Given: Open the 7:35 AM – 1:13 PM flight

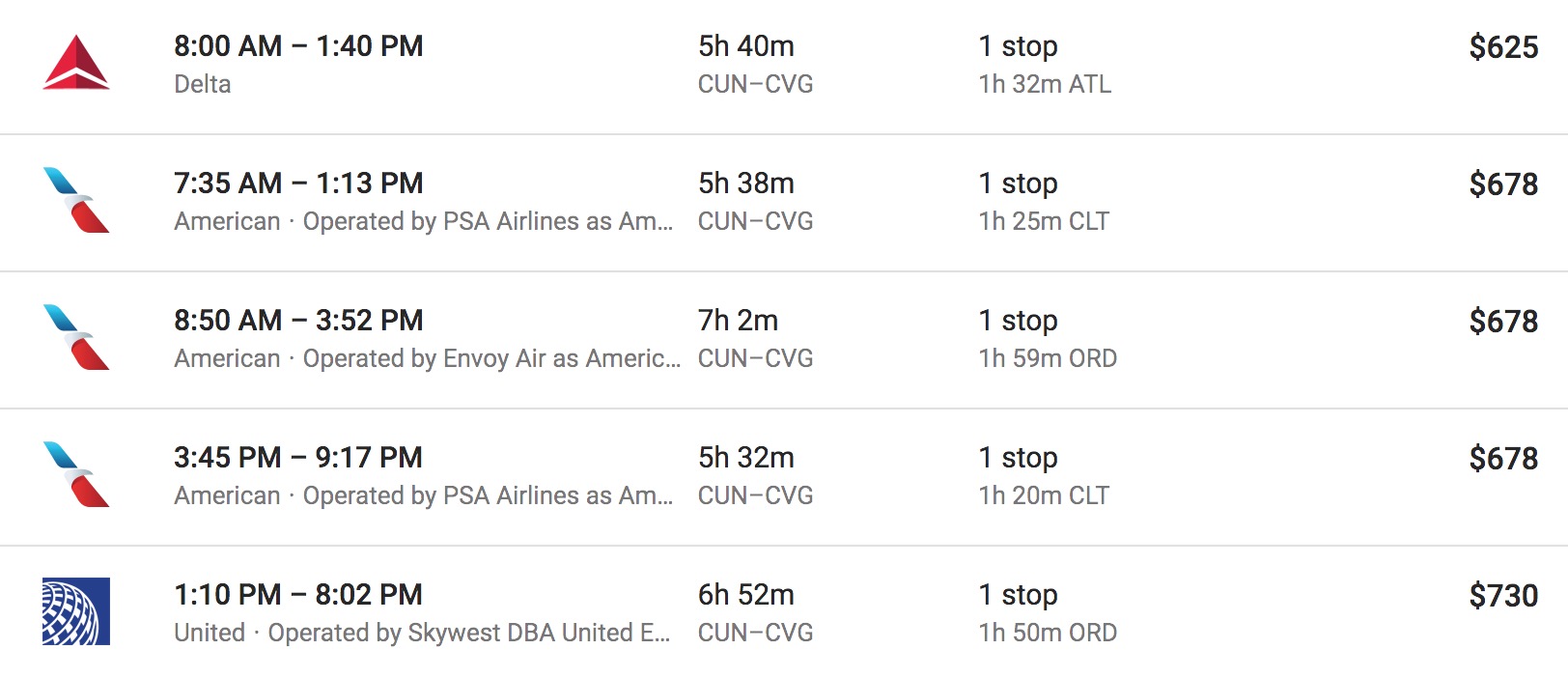Looking at the screenshot, I should coord(298,184).
